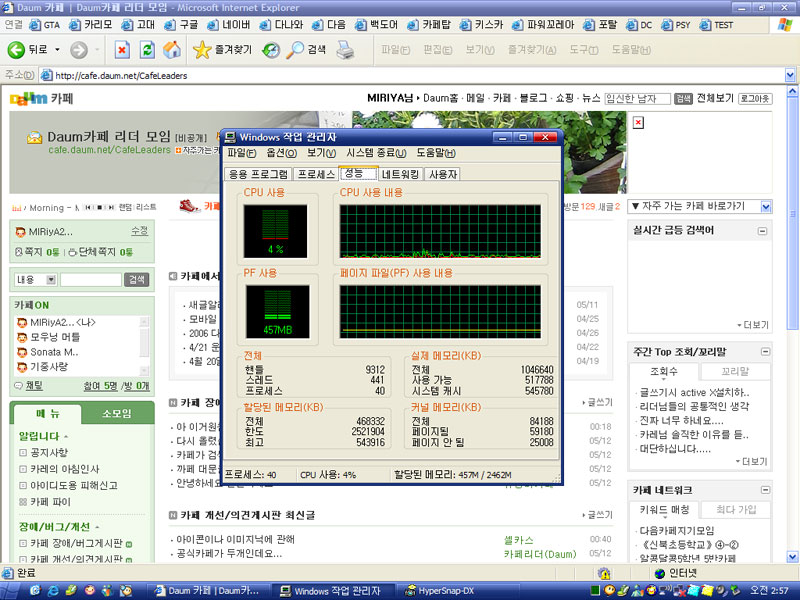Refresh the page using the green arrows icon

click(147, 49)
